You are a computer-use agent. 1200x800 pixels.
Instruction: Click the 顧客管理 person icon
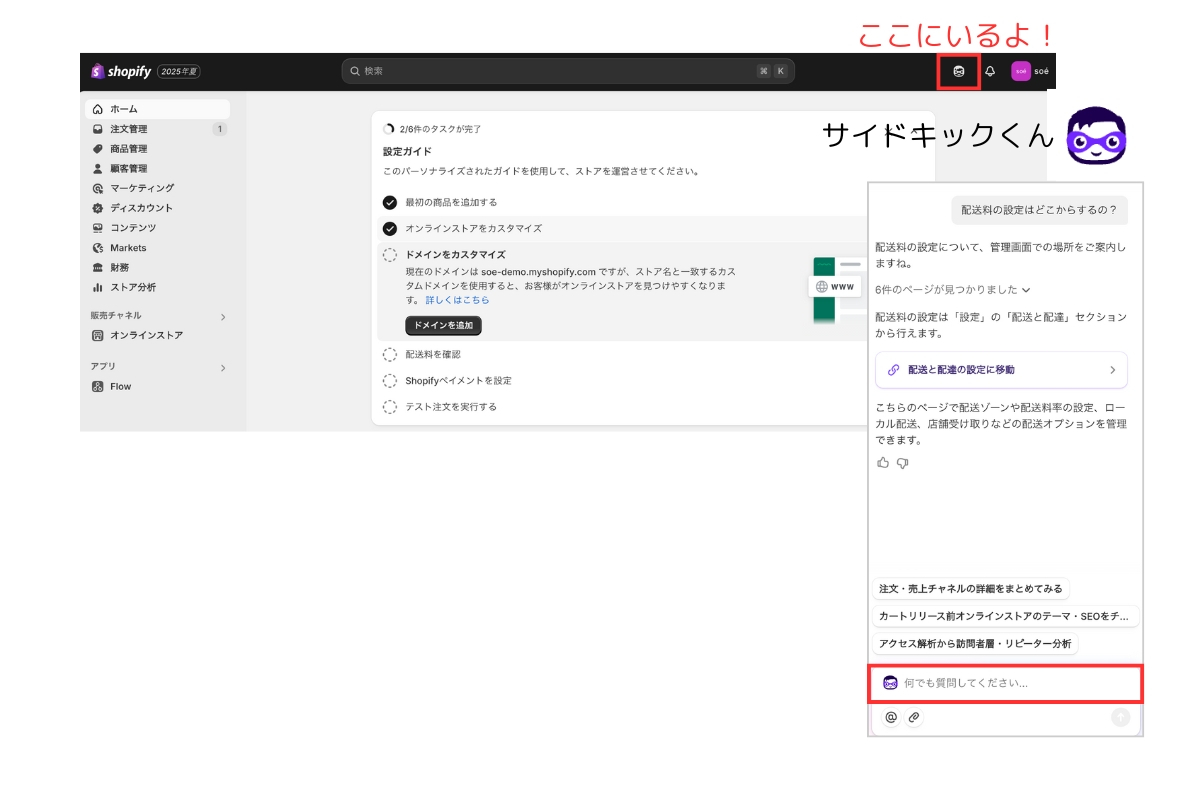click(98, 168)
